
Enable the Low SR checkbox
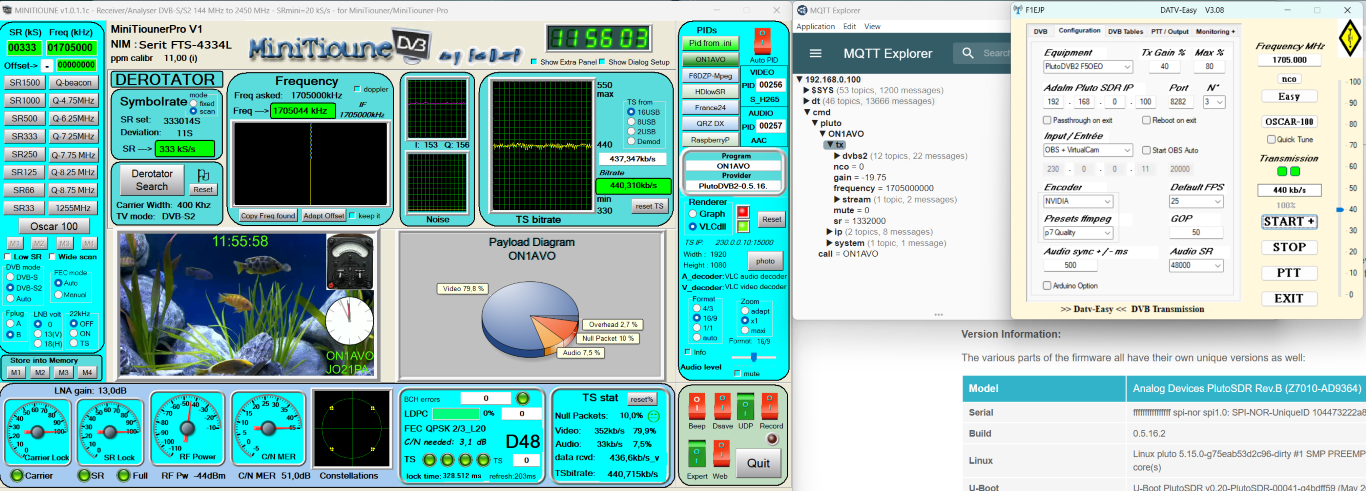[x=10, y=256]
